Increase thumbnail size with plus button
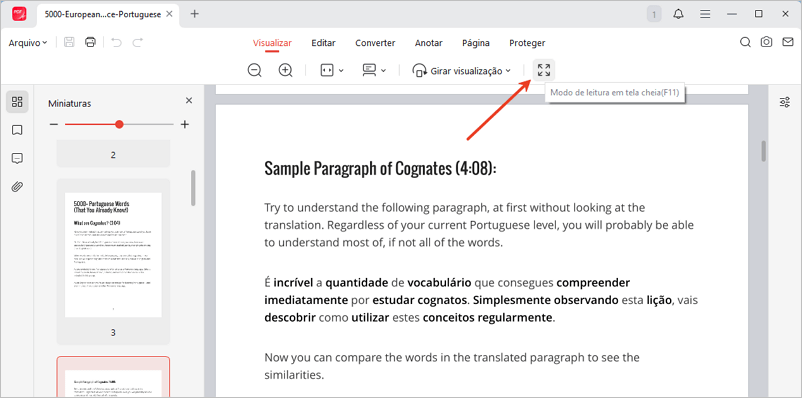The height and width of the screenshot is (398, 802). (185, 124)
